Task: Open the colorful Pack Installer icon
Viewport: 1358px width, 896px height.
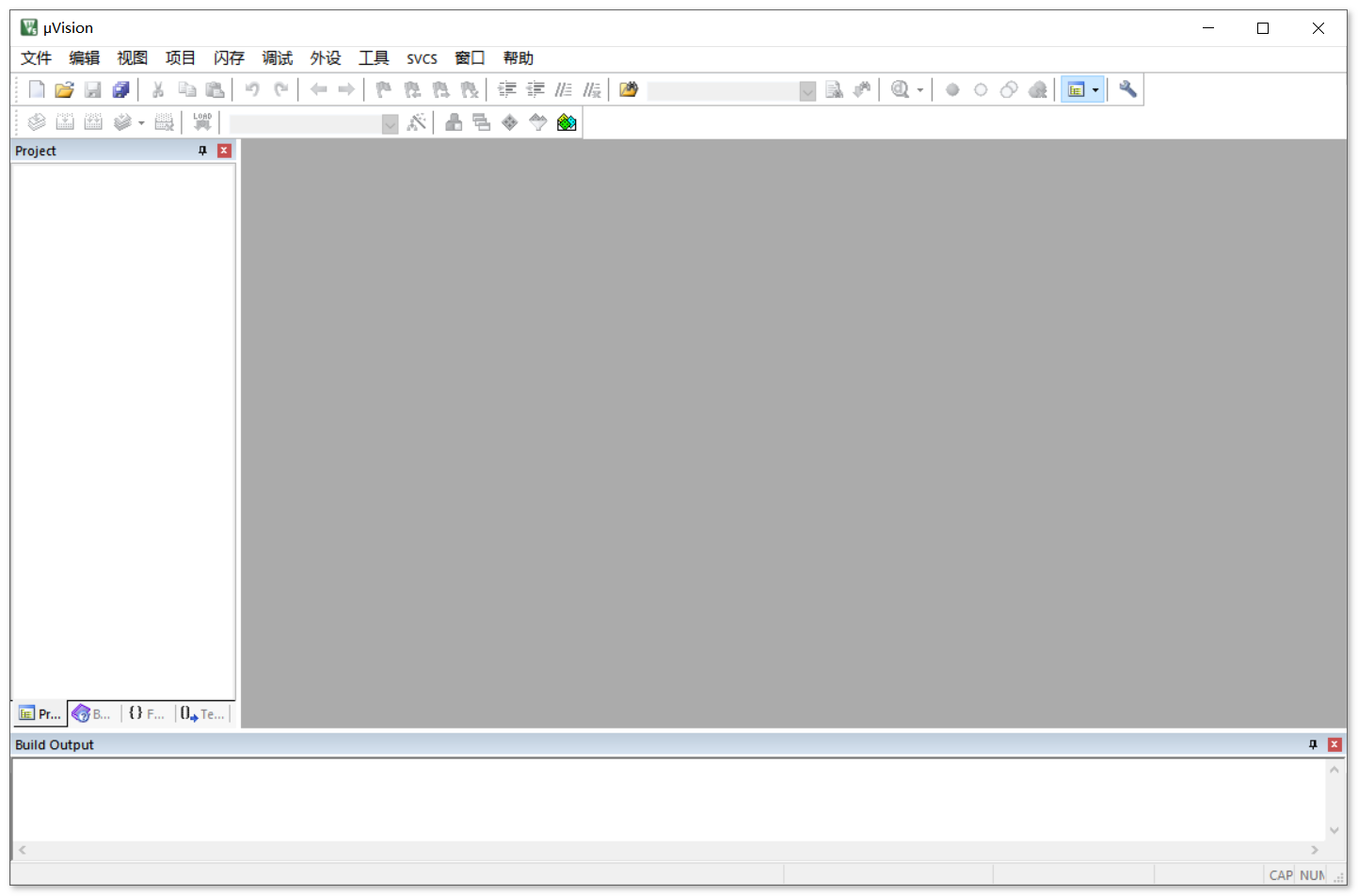Action: [x=567, y=122]
